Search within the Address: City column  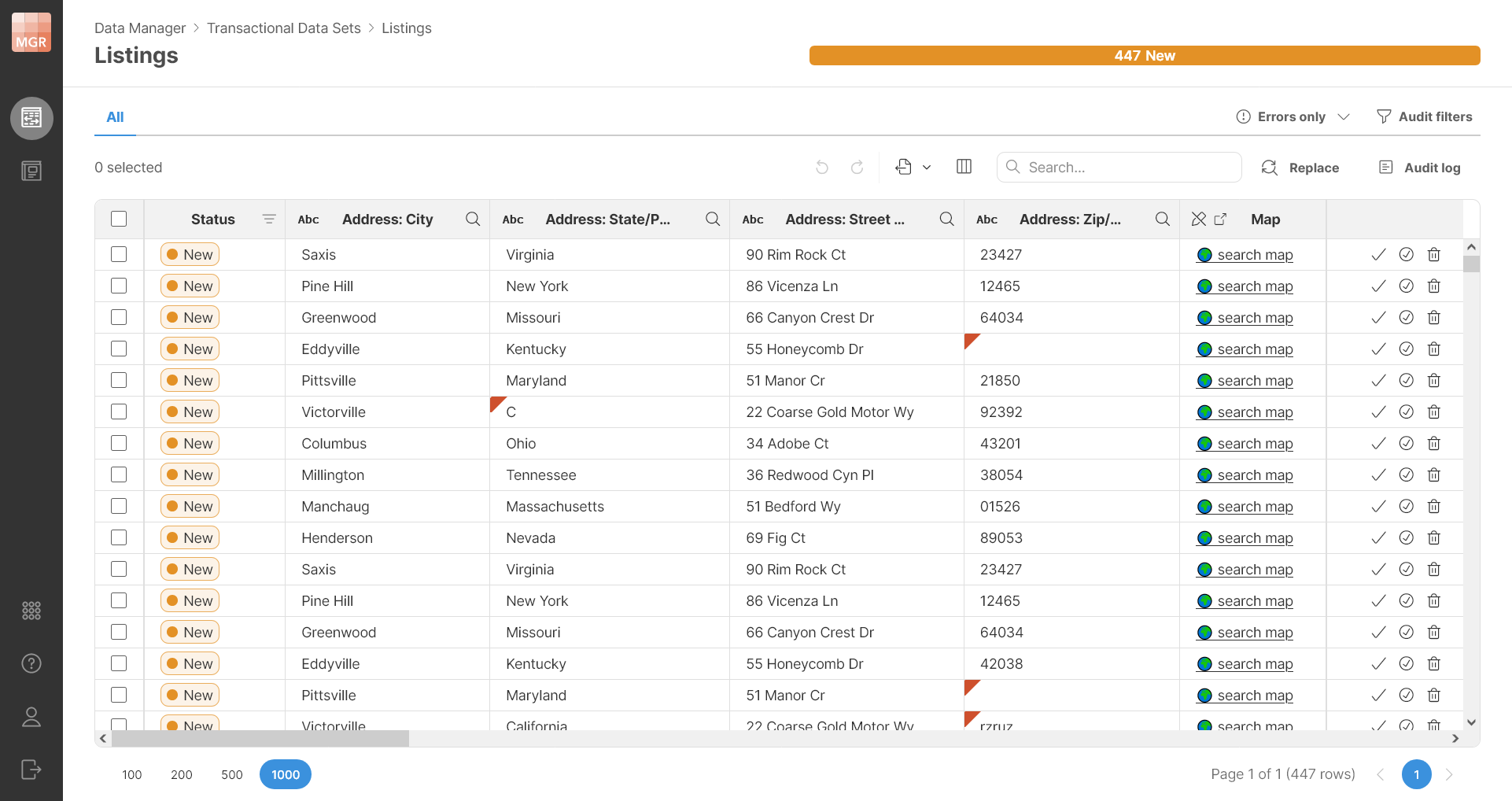[x=472, y=219]
